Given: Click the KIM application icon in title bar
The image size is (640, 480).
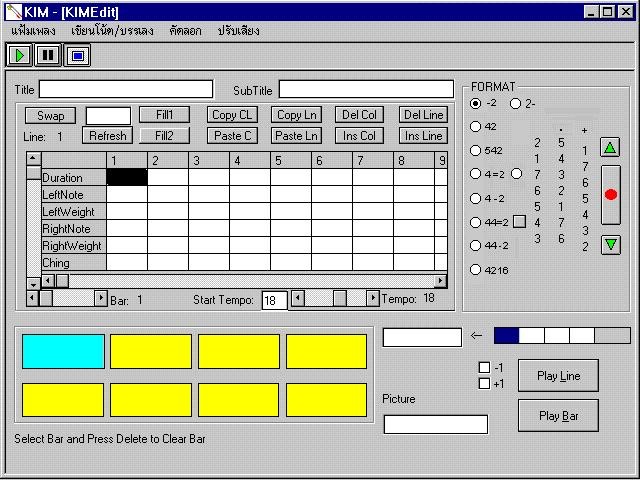Looking at the screenshot, I should point(13,11).
